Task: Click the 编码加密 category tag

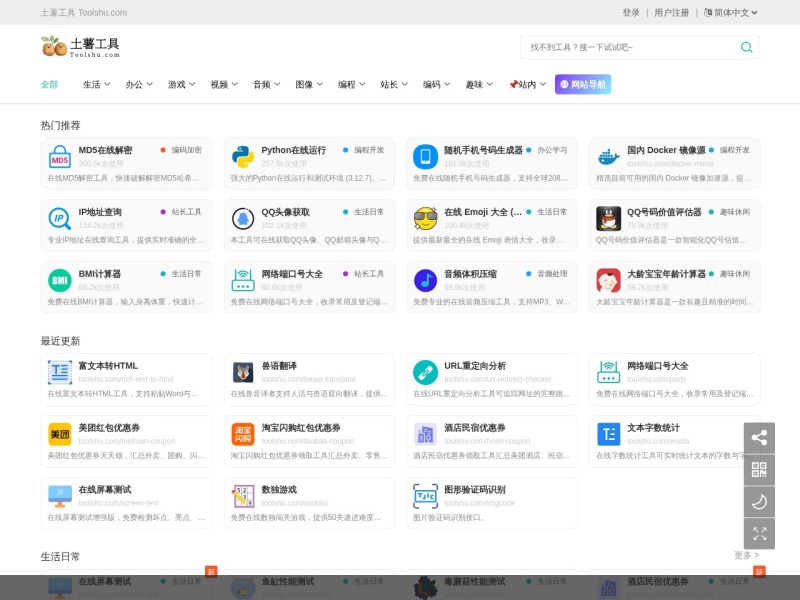Action: pyautogui.click(x=187, y=150)
